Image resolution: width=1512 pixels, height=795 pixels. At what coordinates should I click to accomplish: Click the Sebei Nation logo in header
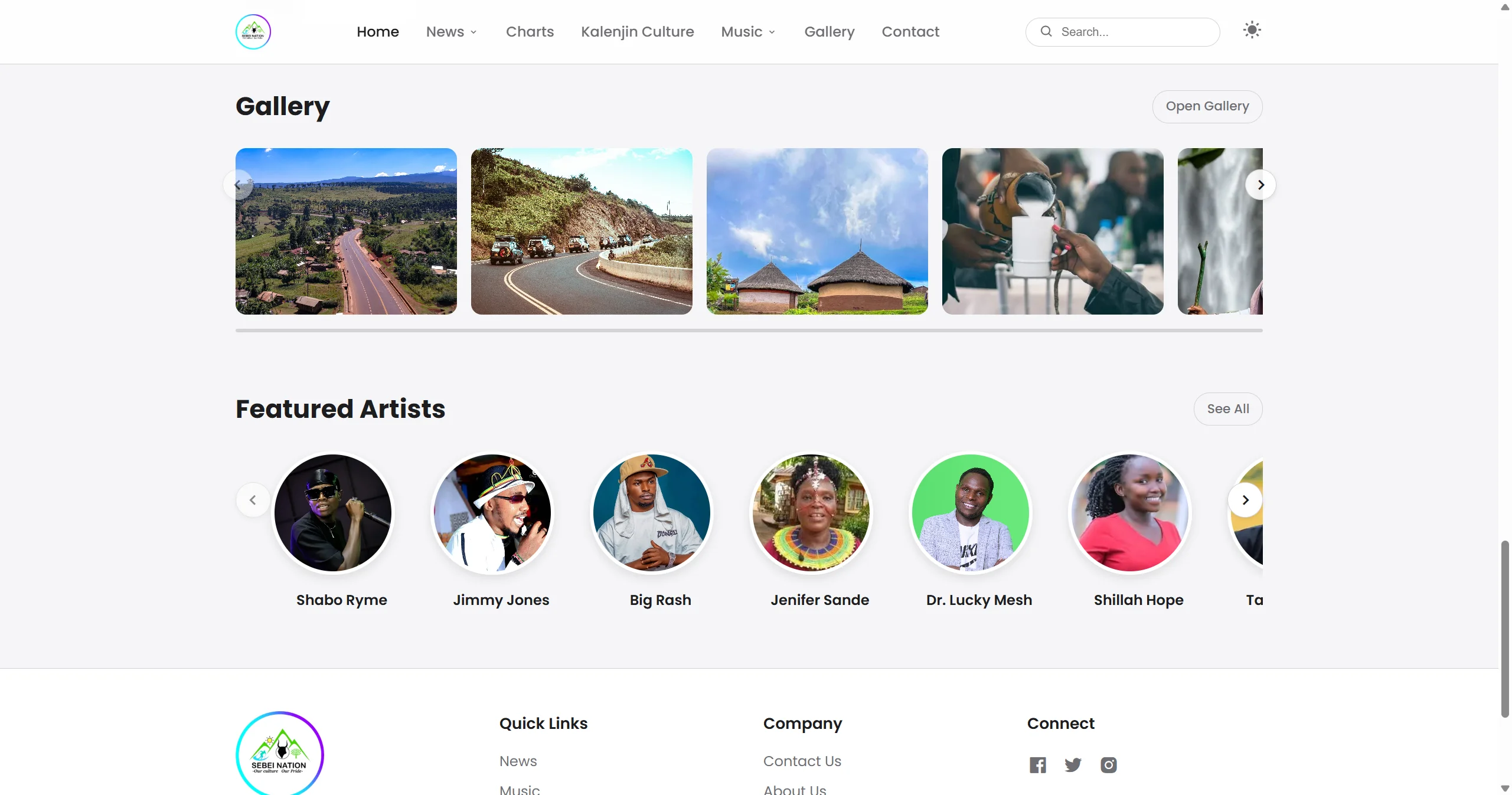pos(253,32)
